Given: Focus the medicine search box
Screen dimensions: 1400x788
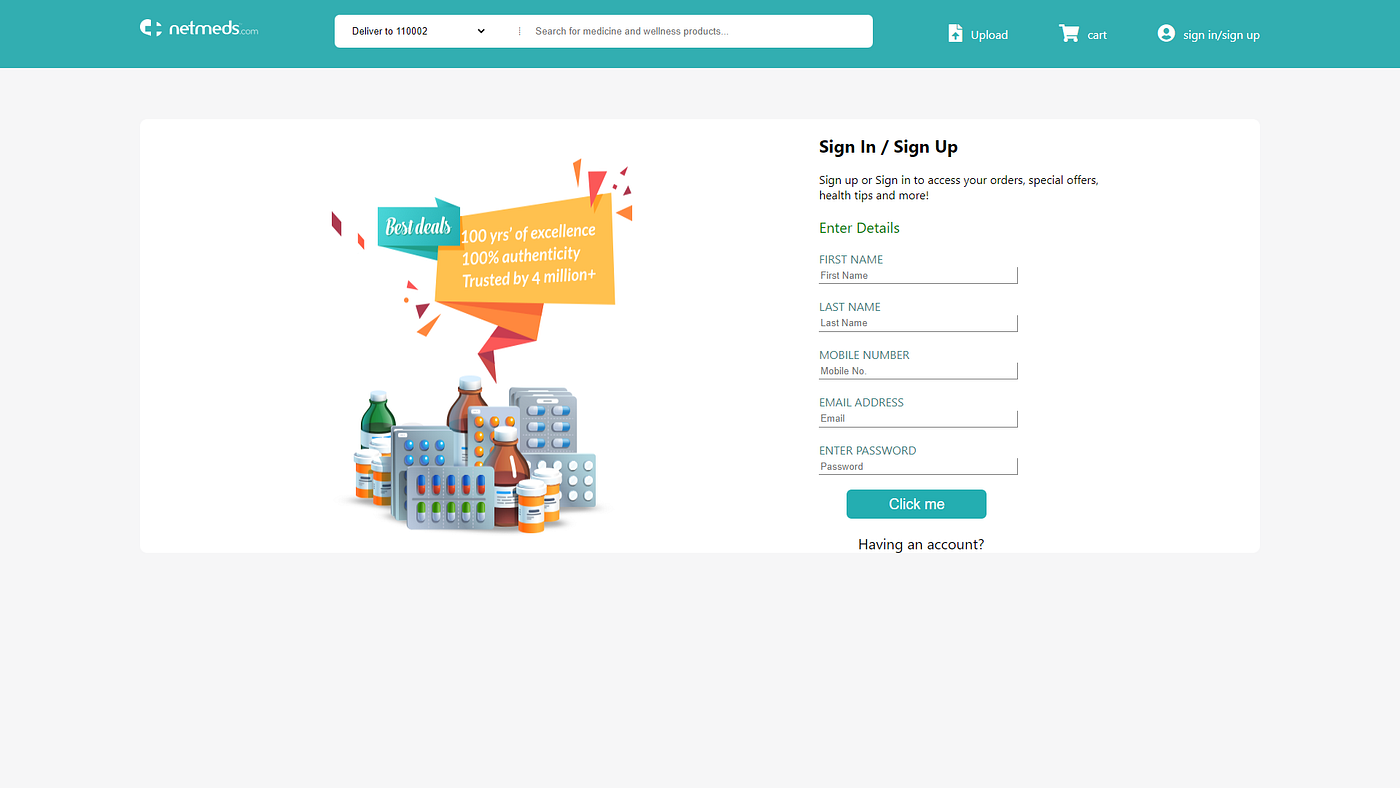Looking at the screenshot, I should click(x=698, y=31).
